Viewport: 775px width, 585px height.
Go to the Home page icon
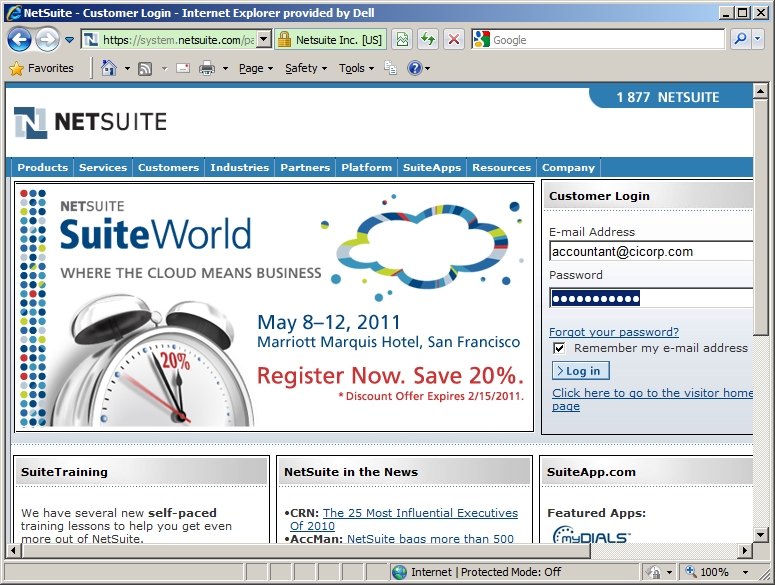(109, 68)
